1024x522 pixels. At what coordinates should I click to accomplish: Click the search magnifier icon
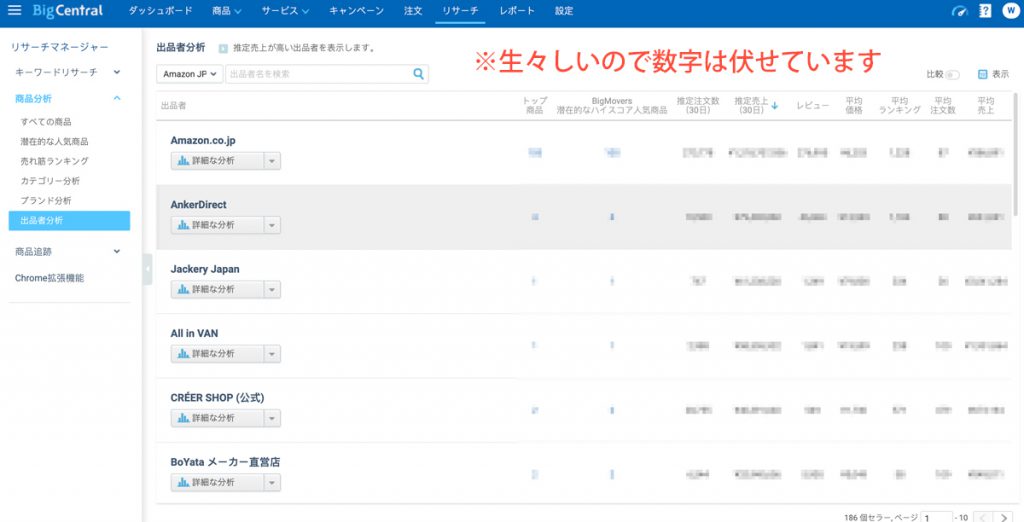point(419,74)
